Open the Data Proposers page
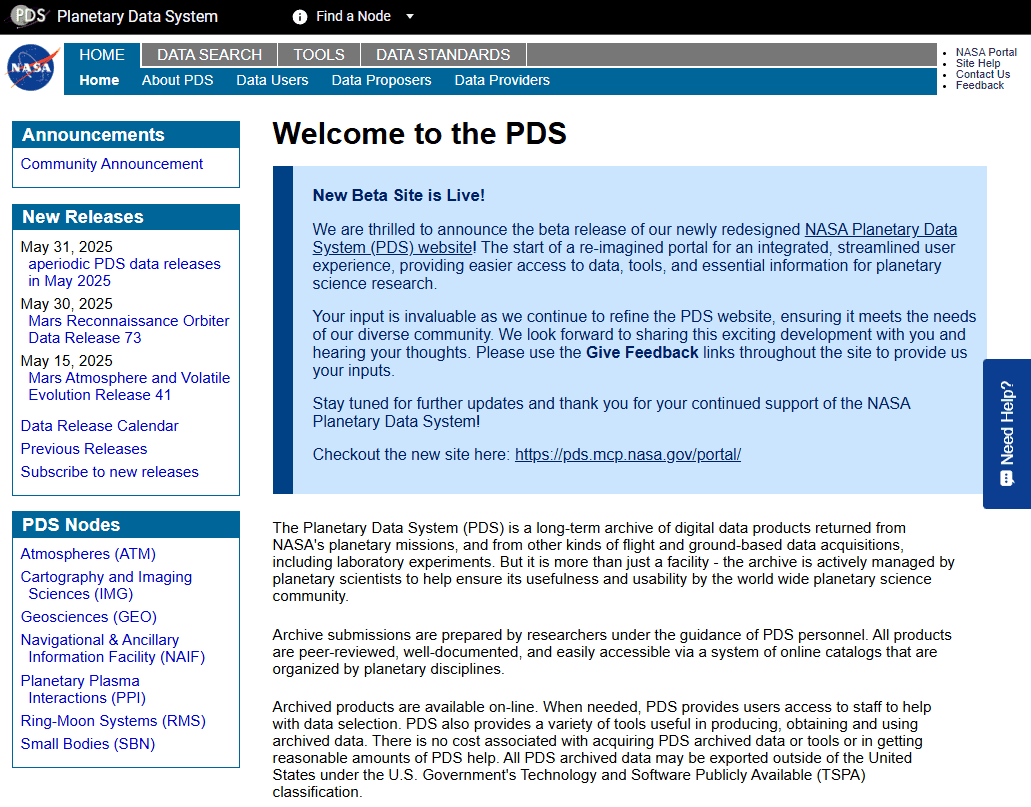 tap(381, 80)
